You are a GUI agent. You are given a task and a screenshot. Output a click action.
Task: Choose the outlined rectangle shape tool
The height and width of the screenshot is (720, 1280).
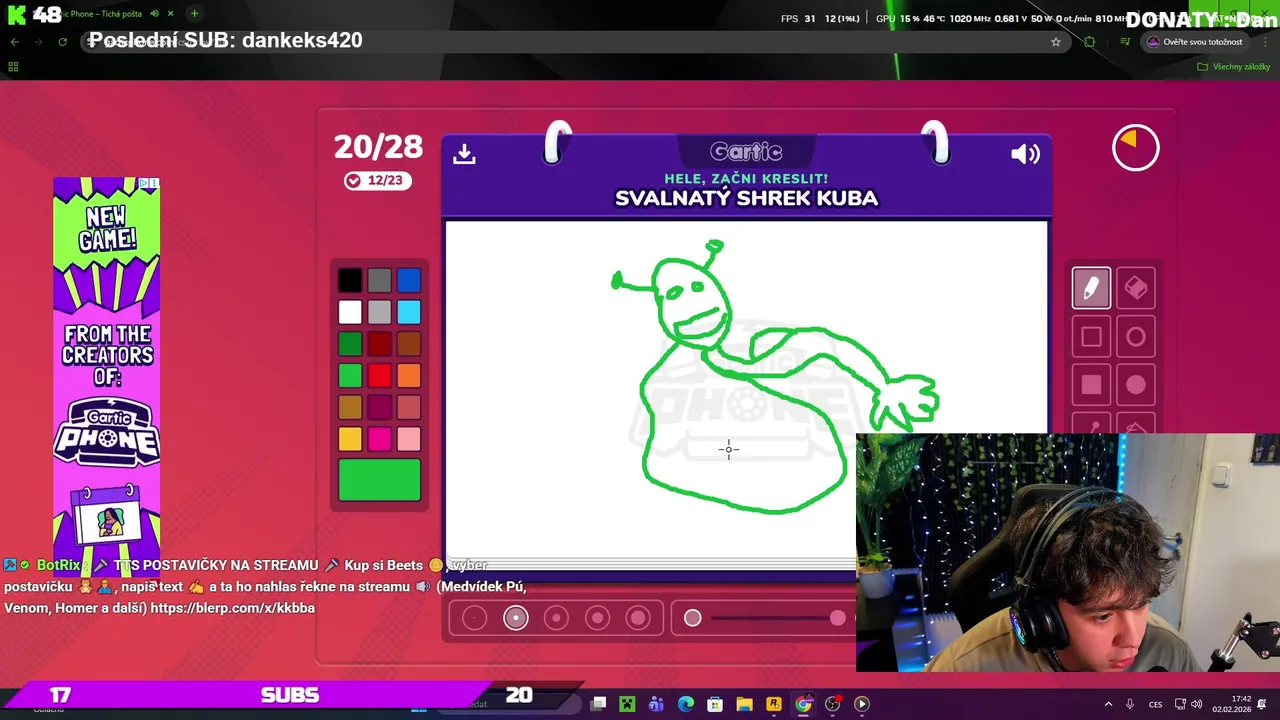(x=1091, y=337)
